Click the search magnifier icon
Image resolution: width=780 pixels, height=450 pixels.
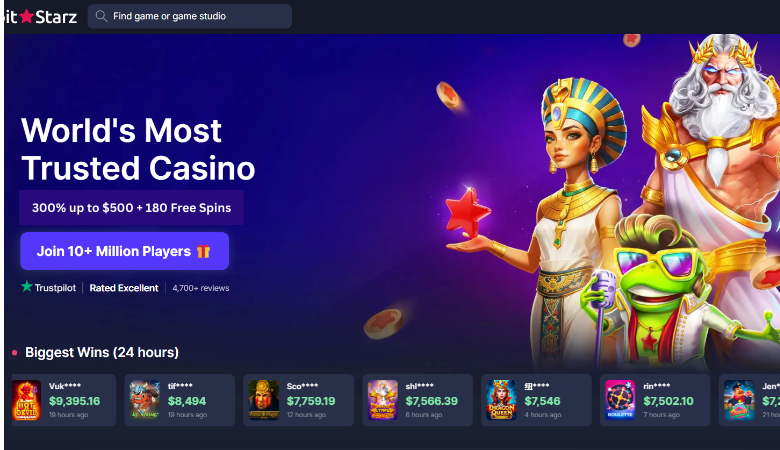click(101, 16)
